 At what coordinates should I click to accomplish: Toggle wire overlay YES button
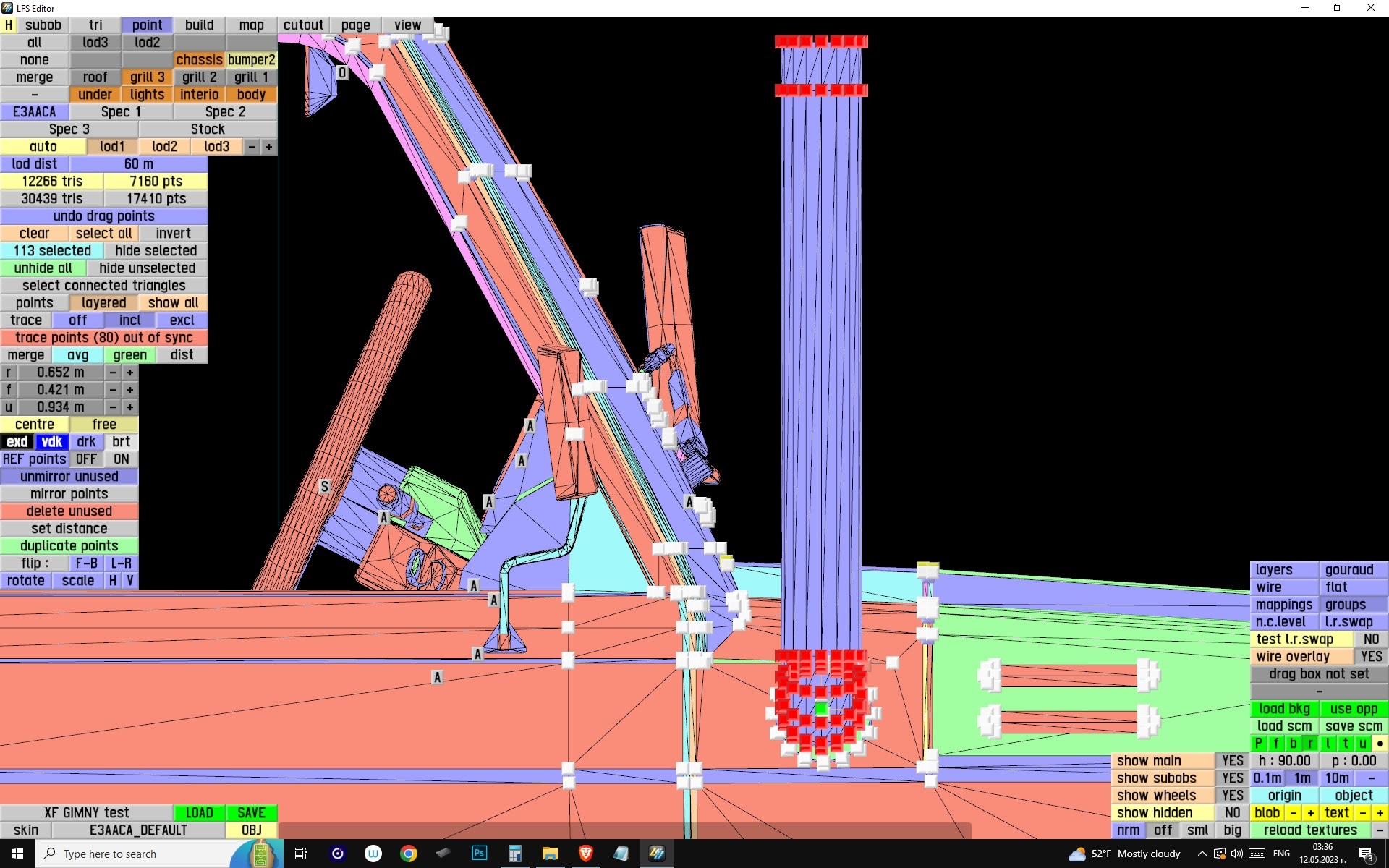(x=1371, y=656)
